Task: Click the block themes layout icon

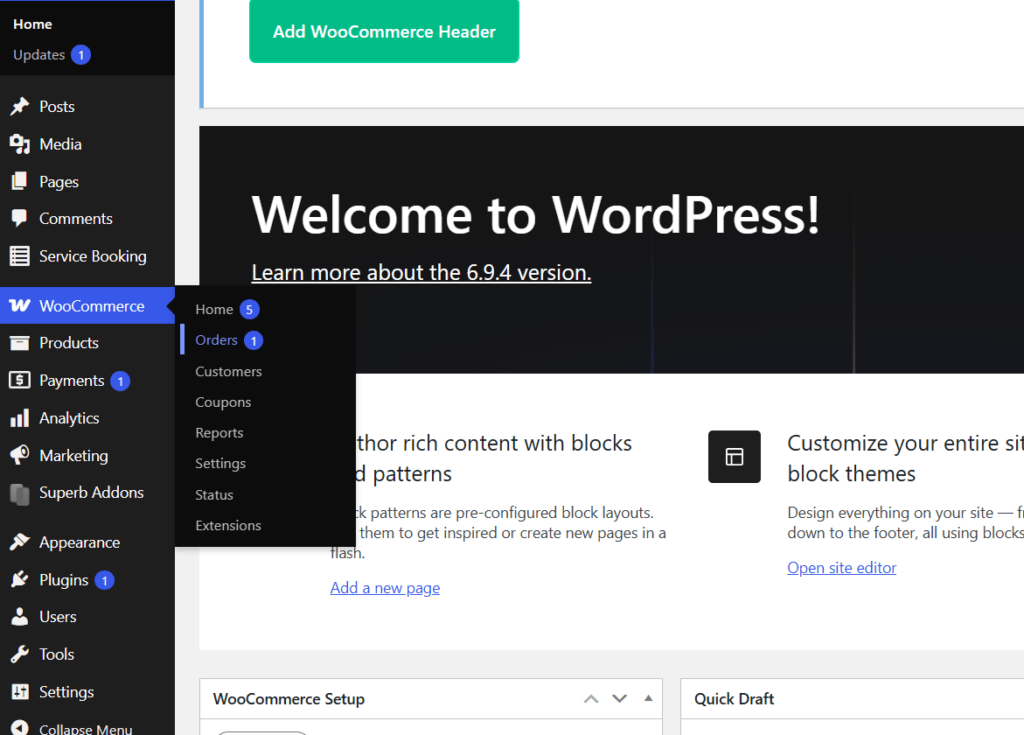Action: point(734,457)
